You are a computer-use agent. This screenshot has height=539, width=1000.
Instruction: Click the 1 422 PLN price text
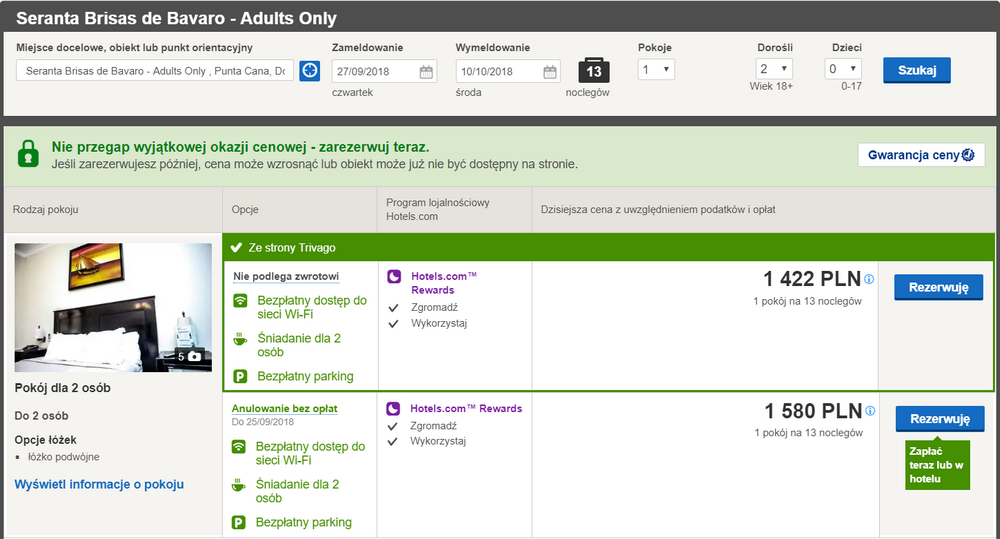click(x=812, y=279)
